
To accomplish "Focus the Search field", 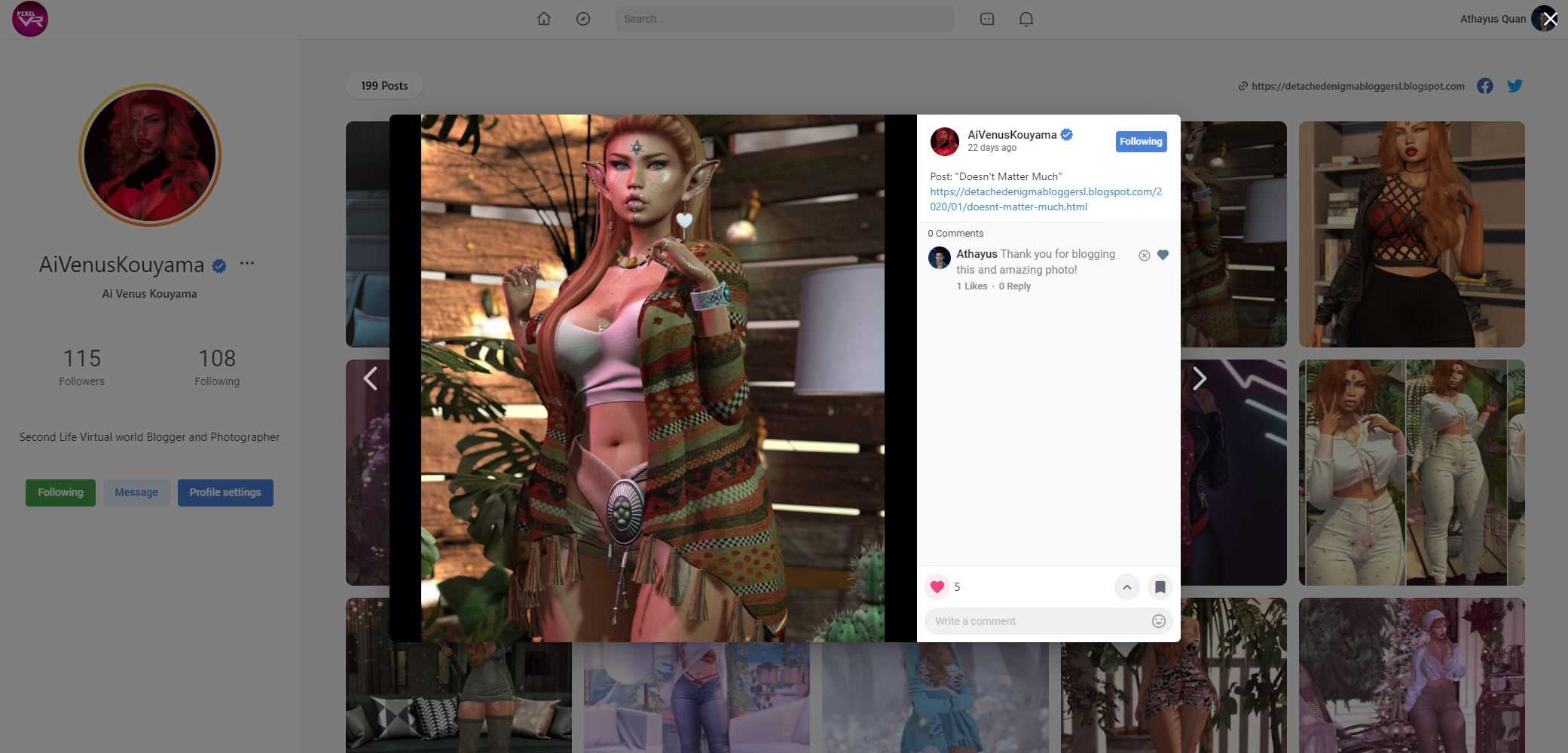I will (x=784, y=19).
